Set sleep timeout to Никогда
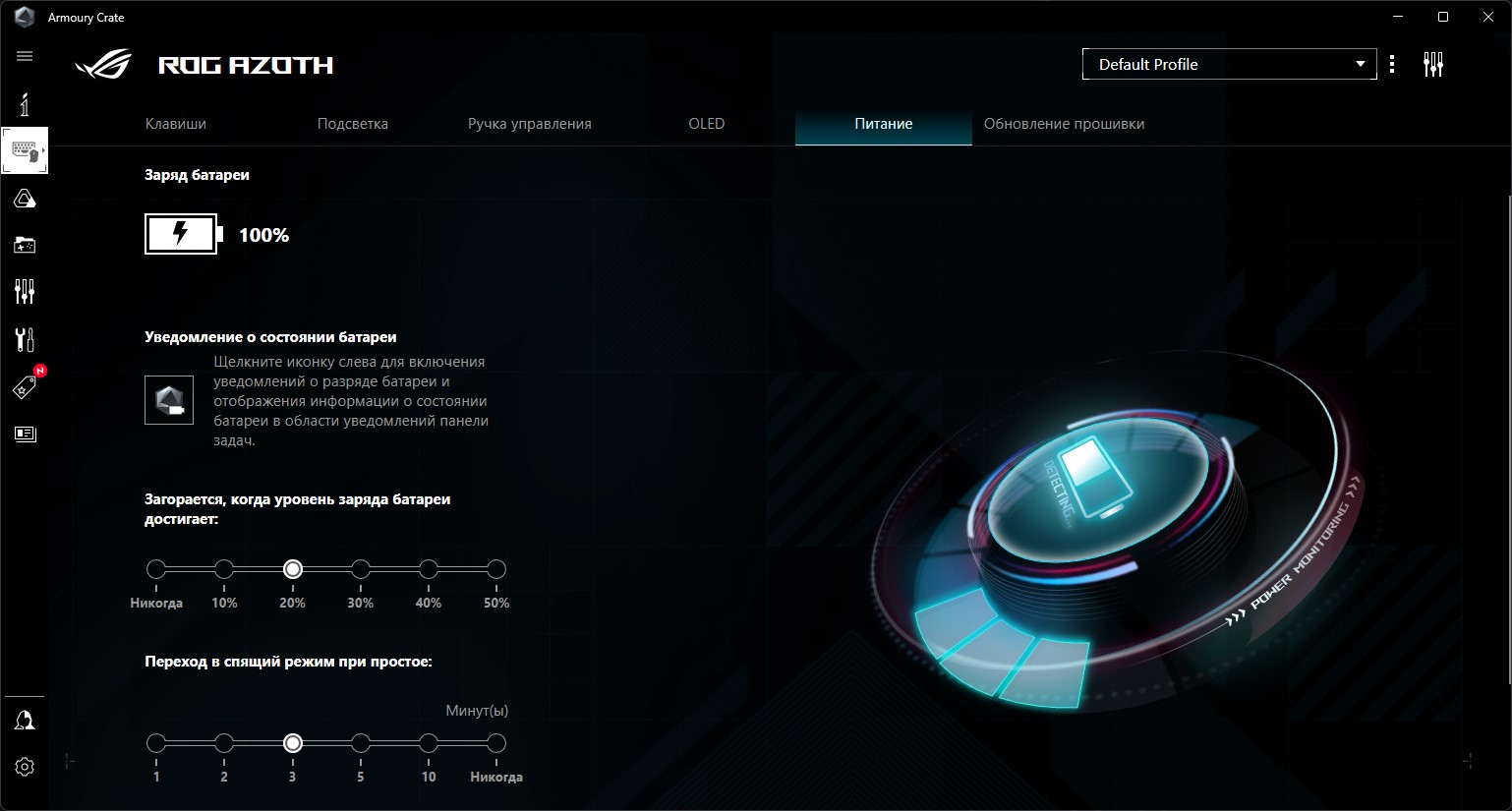1512x811 pixels. (496, 743)
